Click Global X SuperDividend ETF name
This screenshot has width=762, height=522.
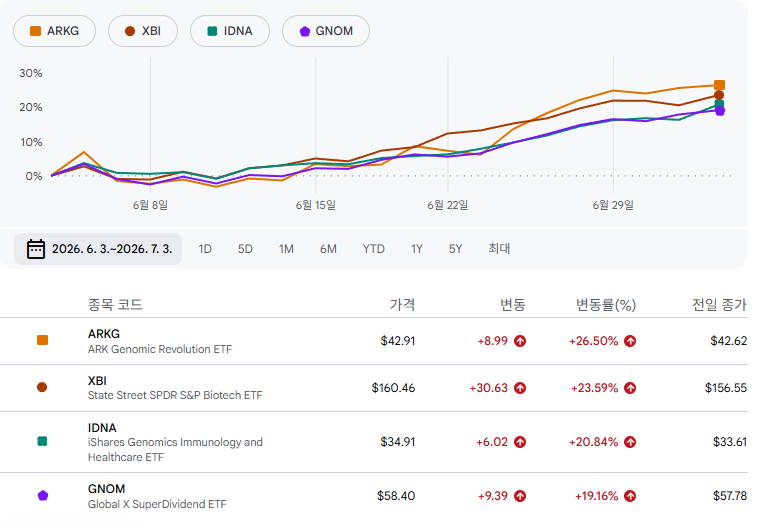tap(157, 504)
